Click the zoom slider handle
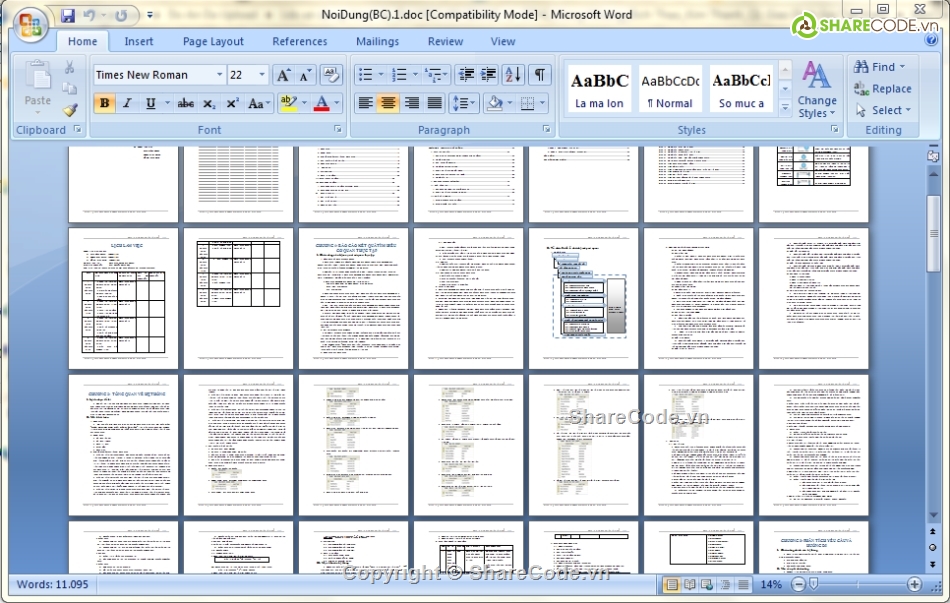 [x=813, y=584]
